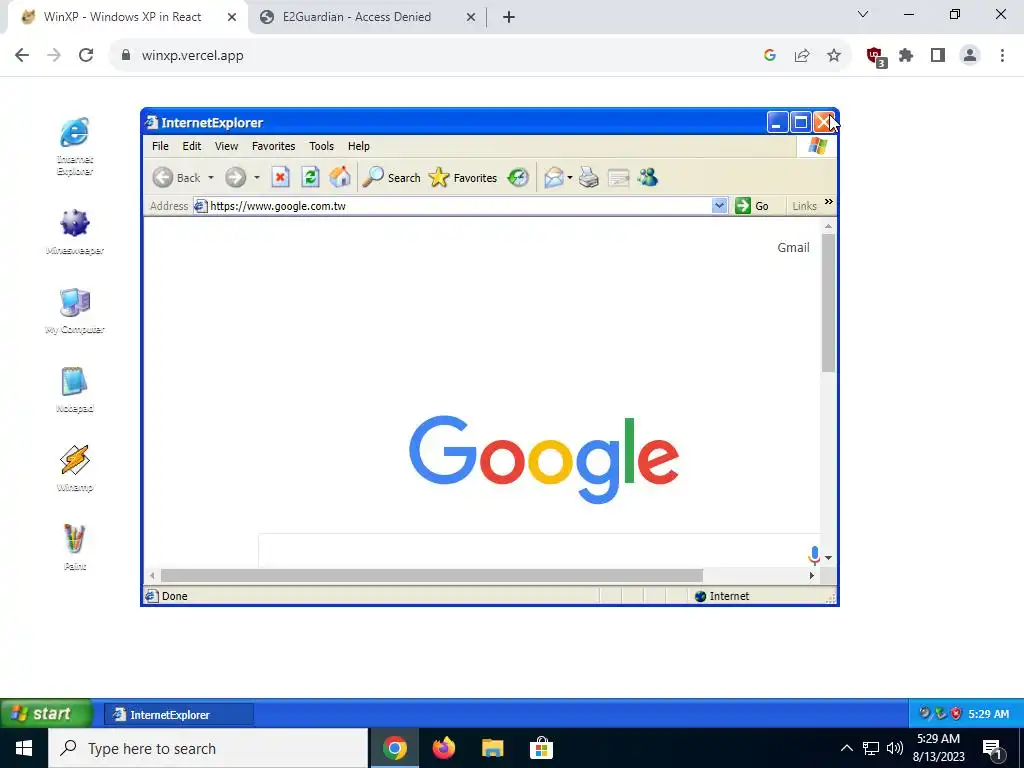Open the Tools menu
The image size is (1024, 768).
321,146
